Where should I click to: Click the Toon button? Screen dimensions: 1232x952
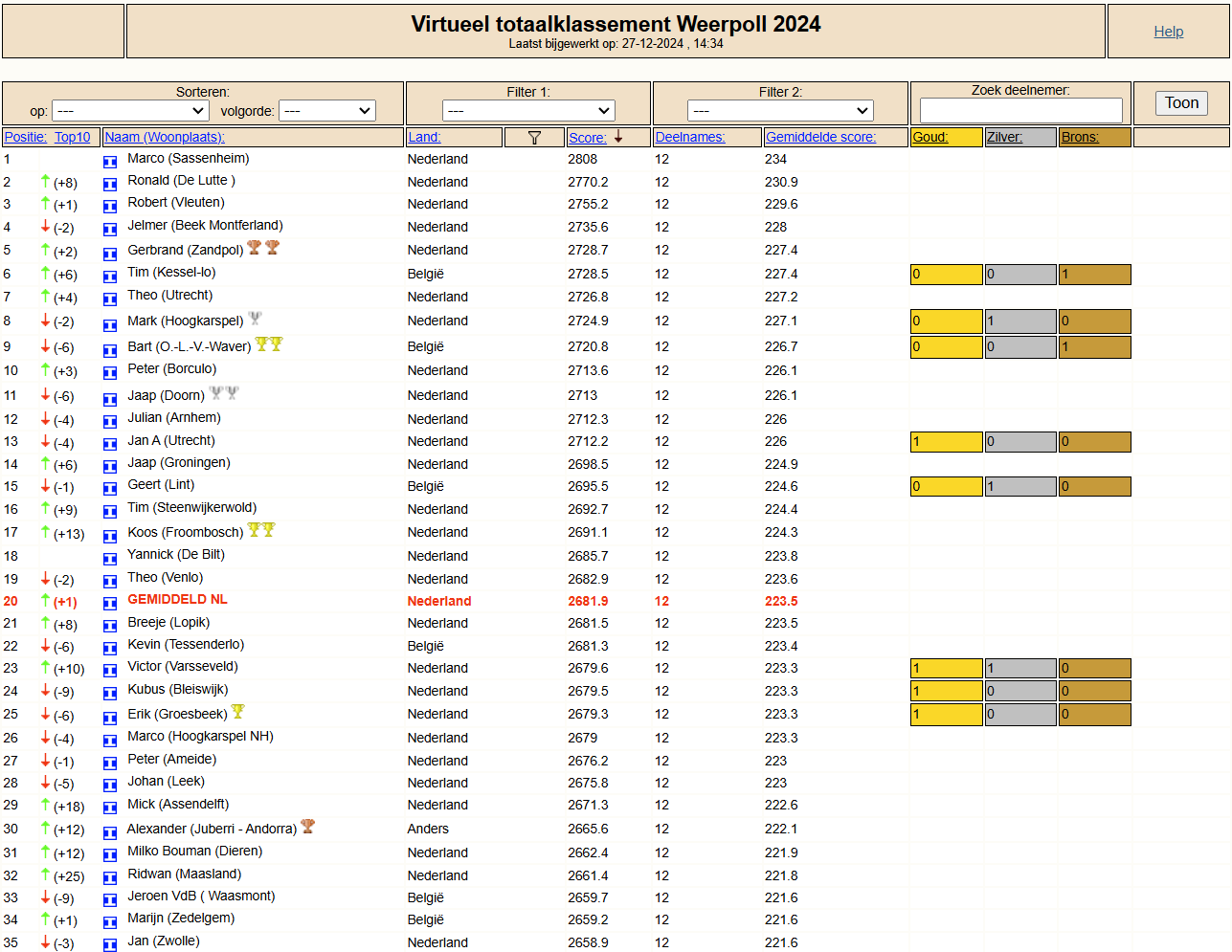[1181, 103]
